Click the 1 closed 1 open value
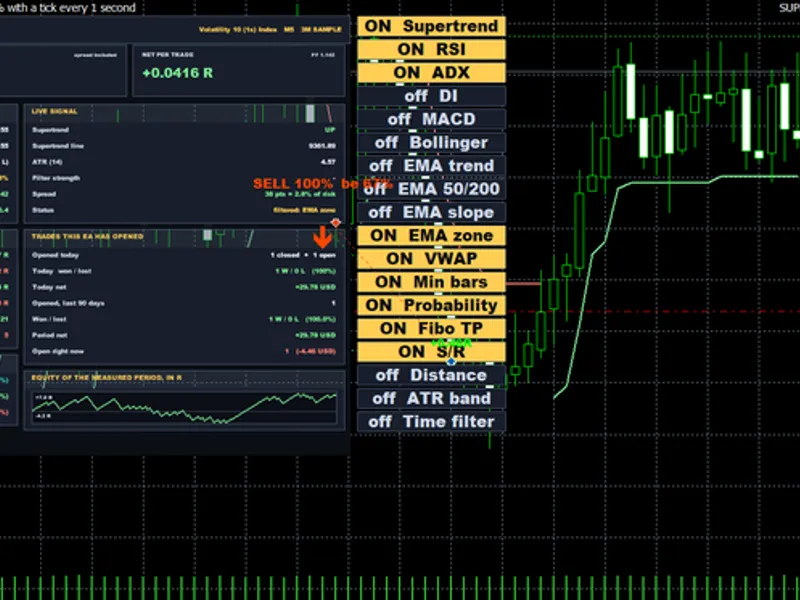This screenshot has height=600, width=800. pyautogui.click(x=303, y=255)
